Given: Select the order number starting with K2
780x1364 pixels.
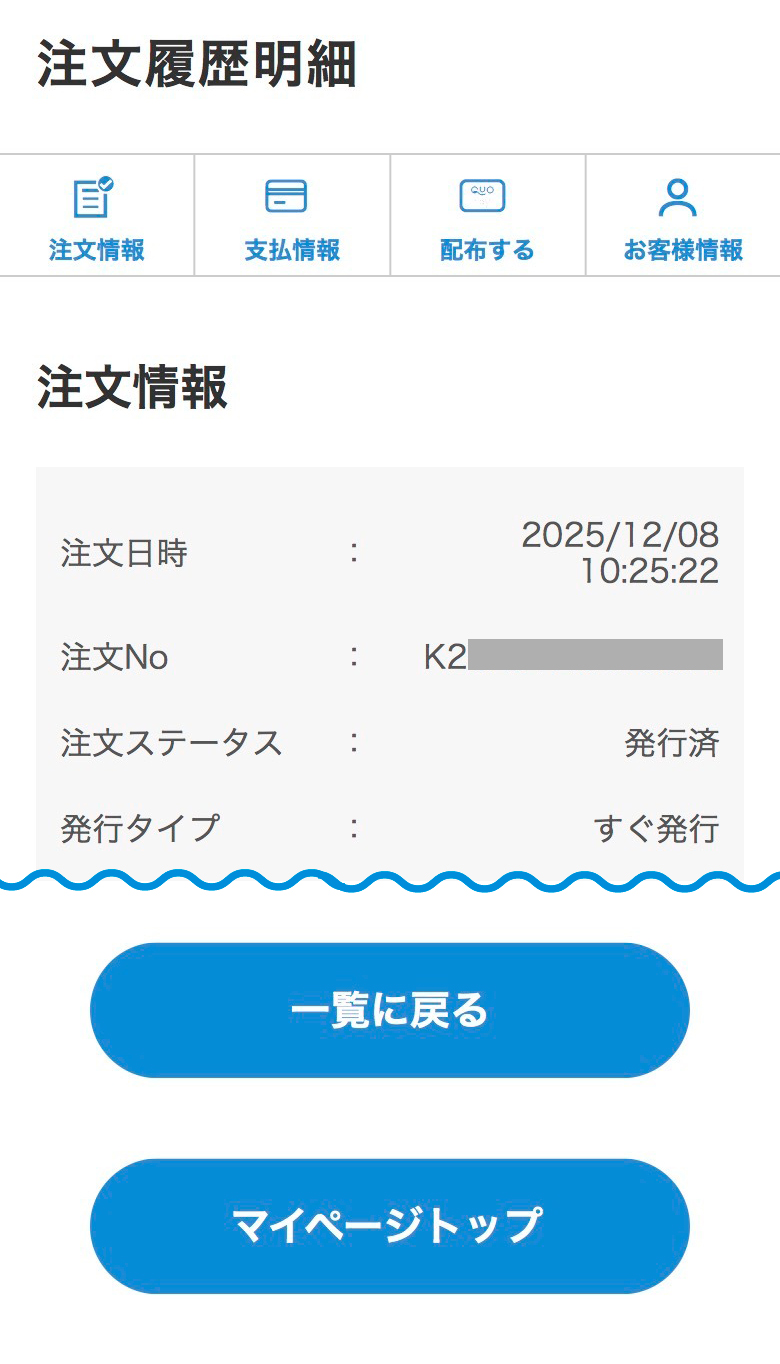Looking at the screenshot, I should tap(572, 656).
